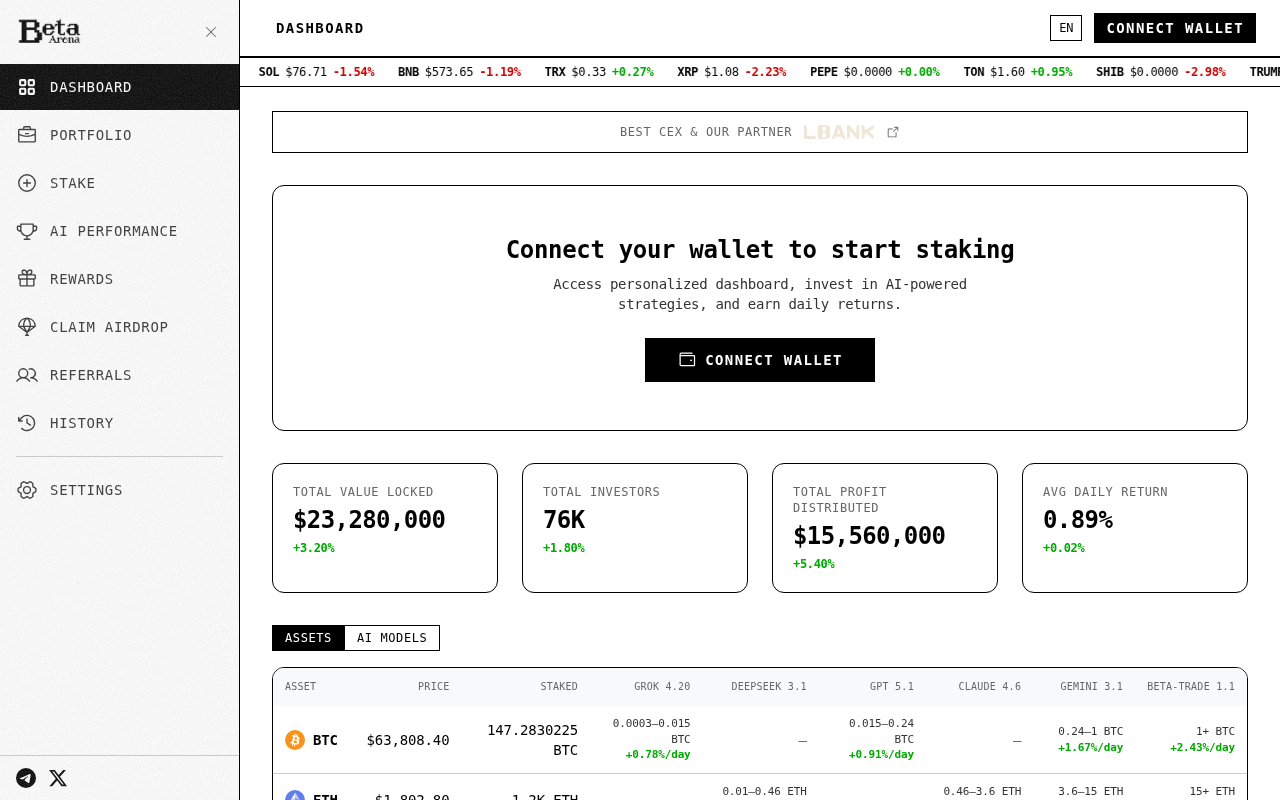Click the SOL ticker entry
Viewport: 1280px width, 800px height.
pos(316,72)
